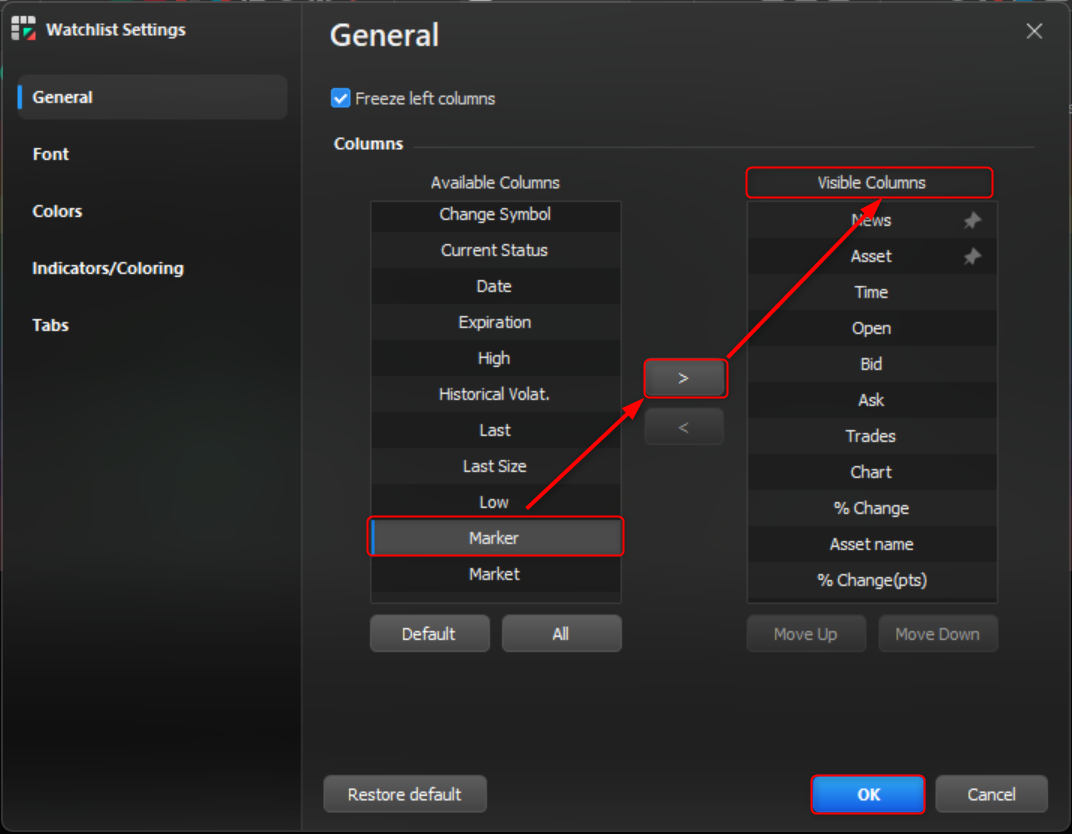Select Change Symbol in Available Columns

(495, 215)
